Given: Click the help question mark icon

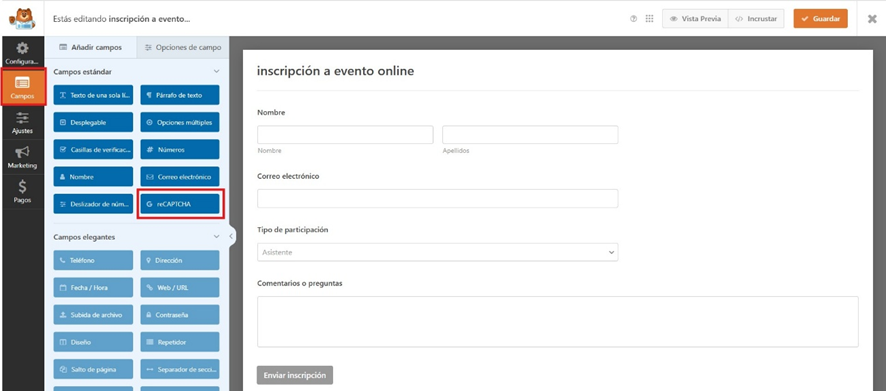Looking at the screenshot, I should (633, 19).
